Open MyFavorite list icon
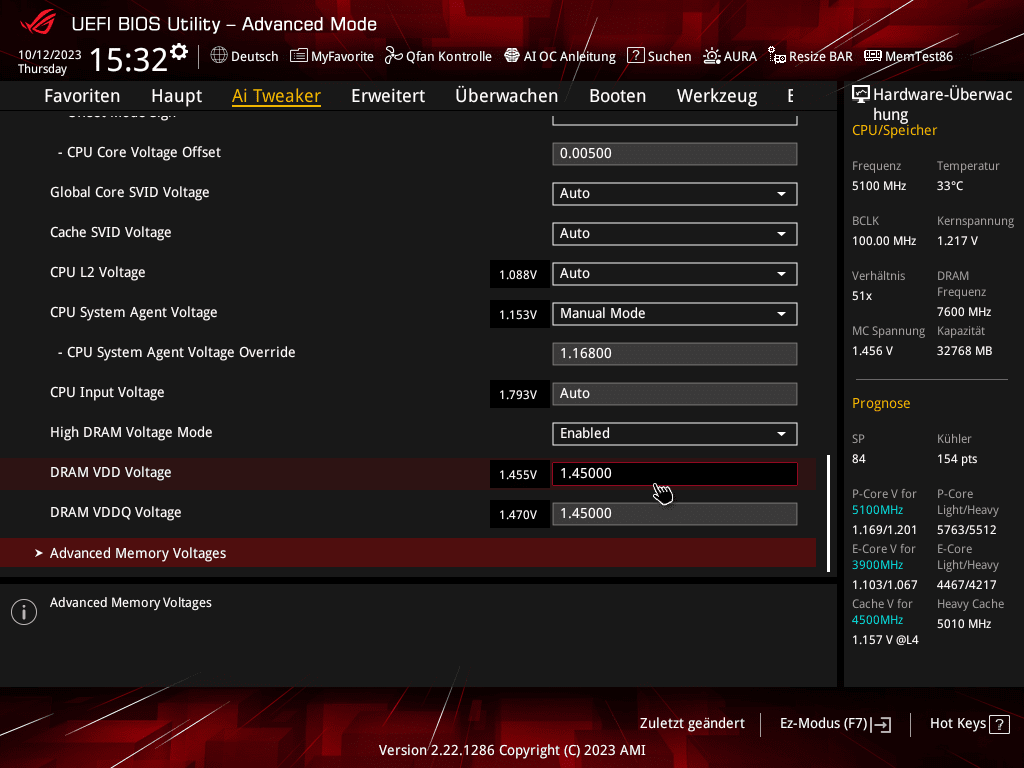 [298, 56]
